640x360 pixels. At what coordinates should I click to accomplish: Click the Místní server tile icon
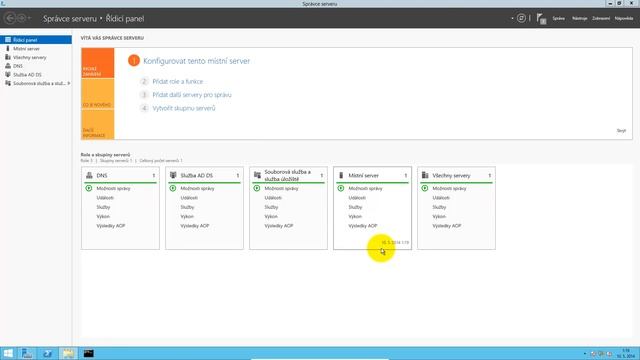(341, 175)
